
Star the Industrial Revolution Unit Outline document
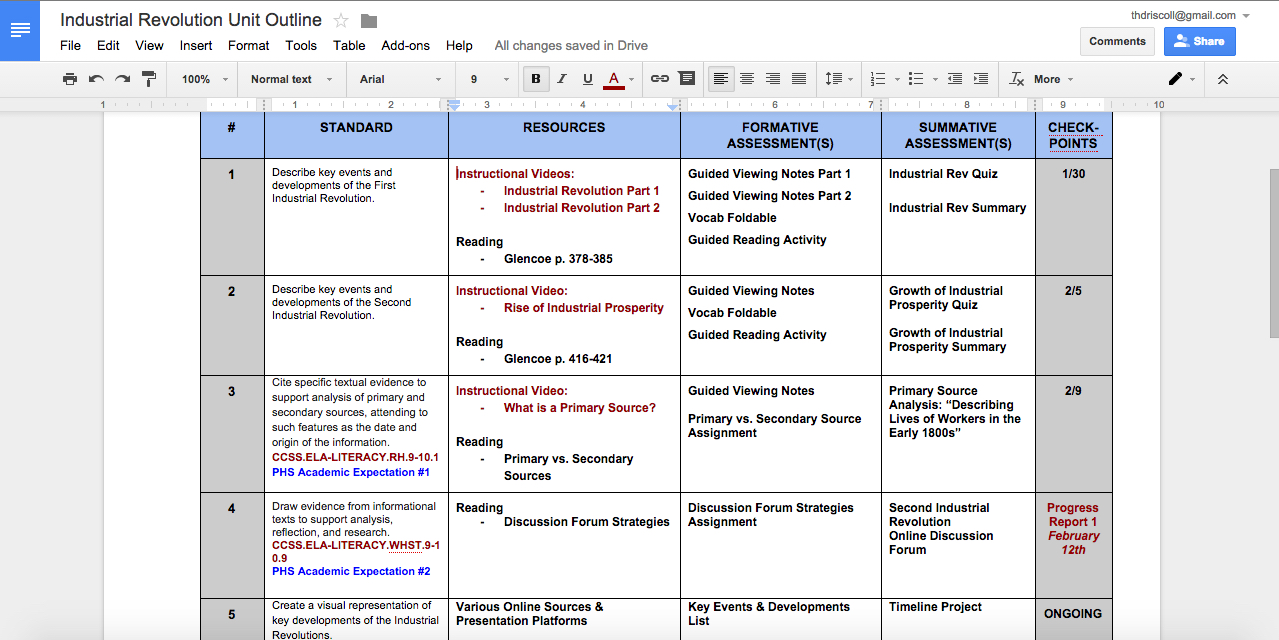click(341, 21)
